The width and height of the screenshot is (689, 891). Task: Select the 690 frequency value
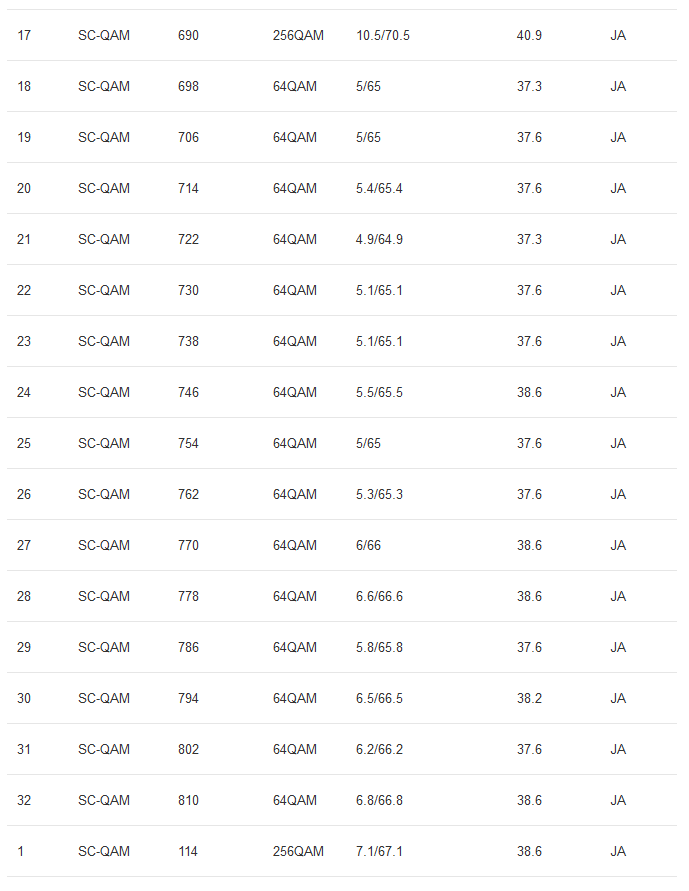[188, 36]
